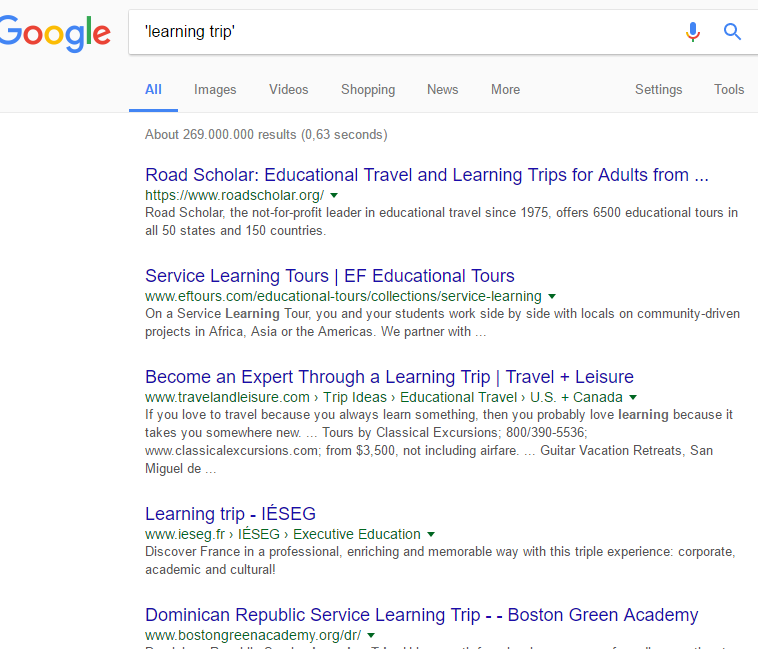This screenshot has width=758, height=649.
Task: Click the 'If you love to travel' snippet
Action: point(439,442)
